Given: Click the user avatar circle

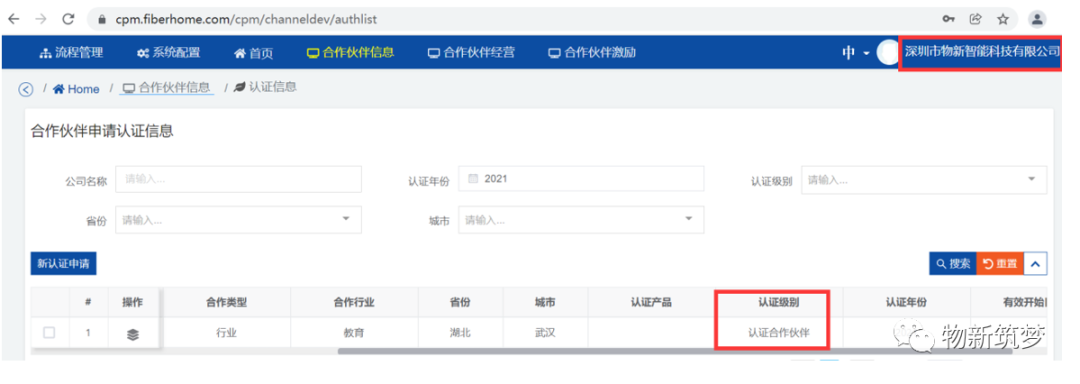Looking at the screenshot, I should pos(888,53).
